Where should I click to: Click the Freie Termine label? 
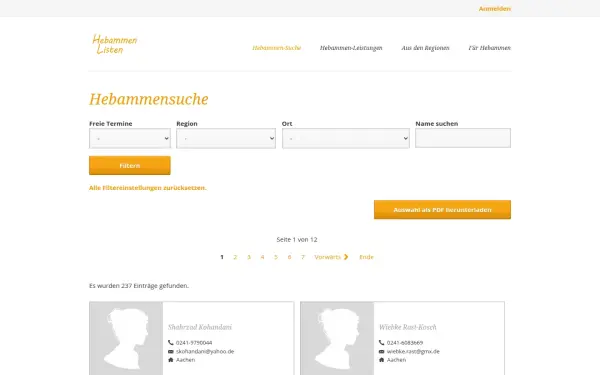click(111, 124)
